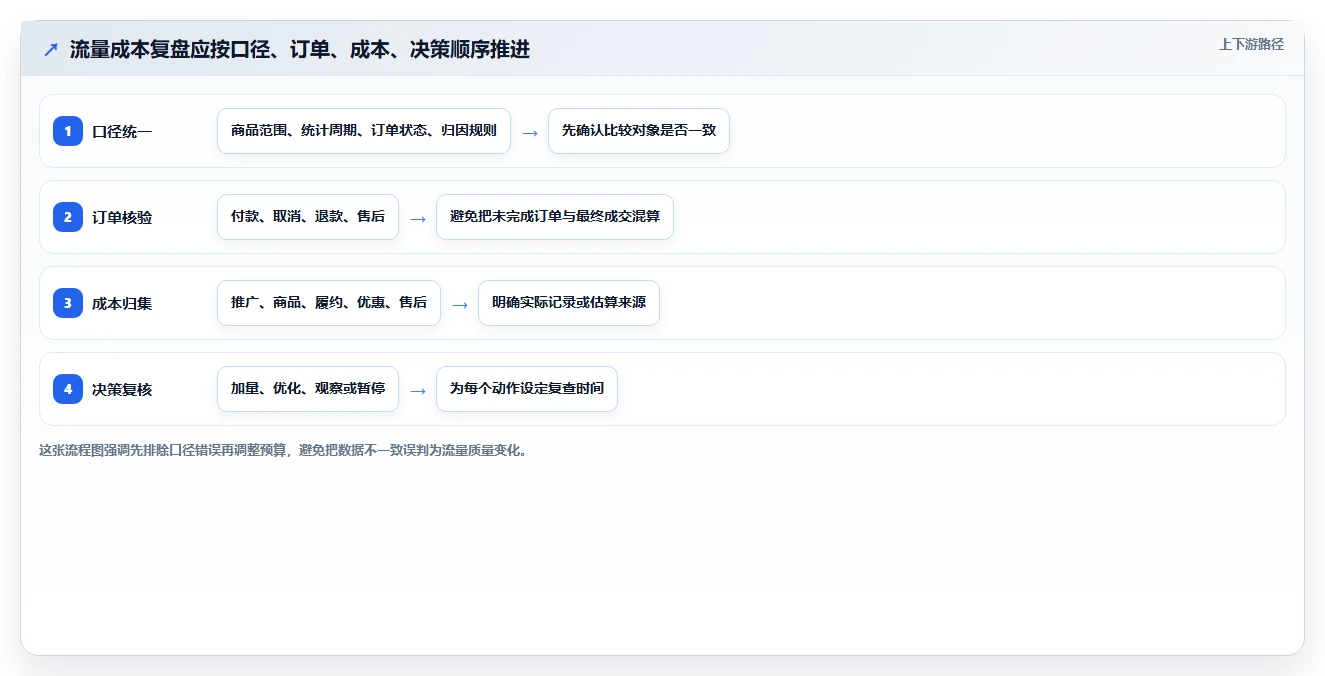Screen dimensions: 1325x676
Task: Select the 订单核验 step label
Action: (x=122, y=217)
